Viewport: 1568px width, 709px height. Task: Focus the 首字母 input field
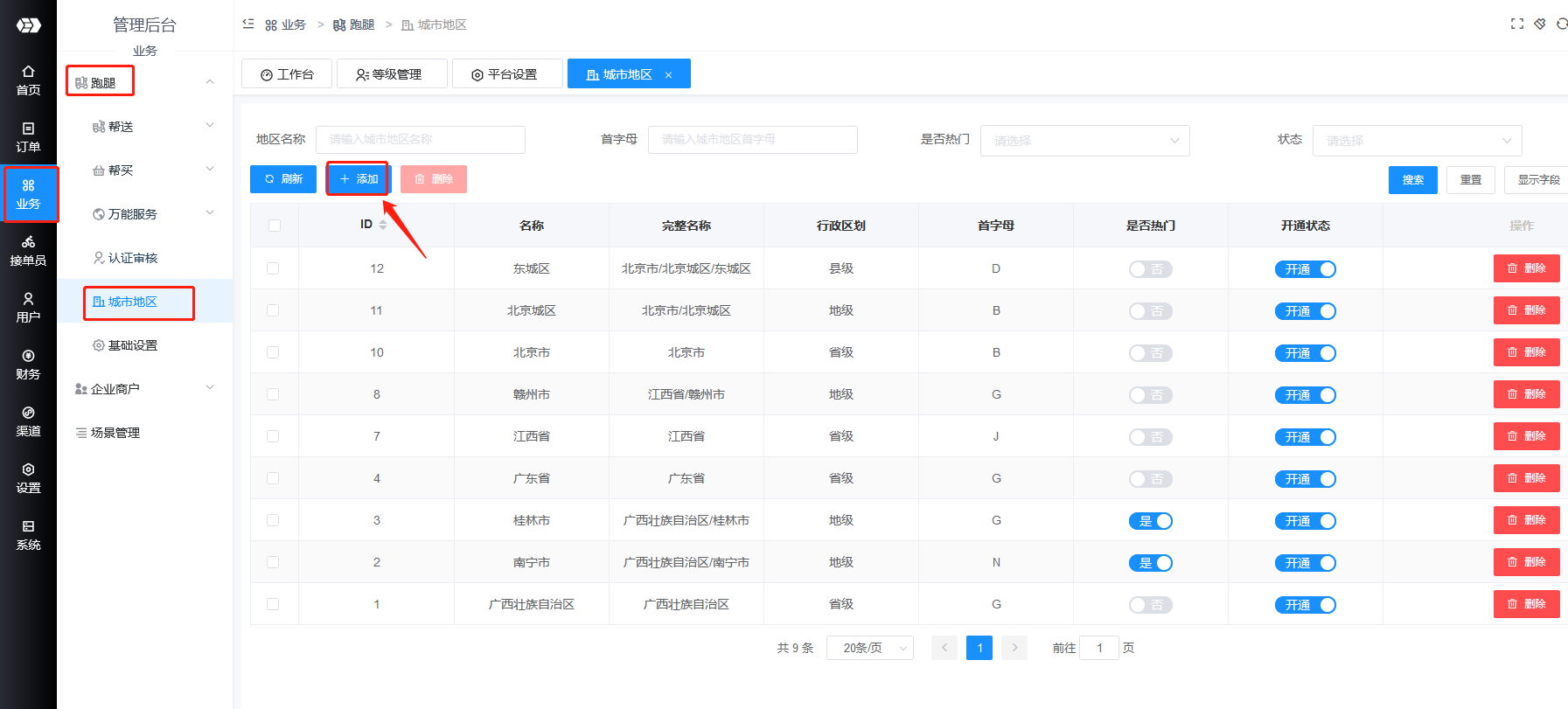753,140
